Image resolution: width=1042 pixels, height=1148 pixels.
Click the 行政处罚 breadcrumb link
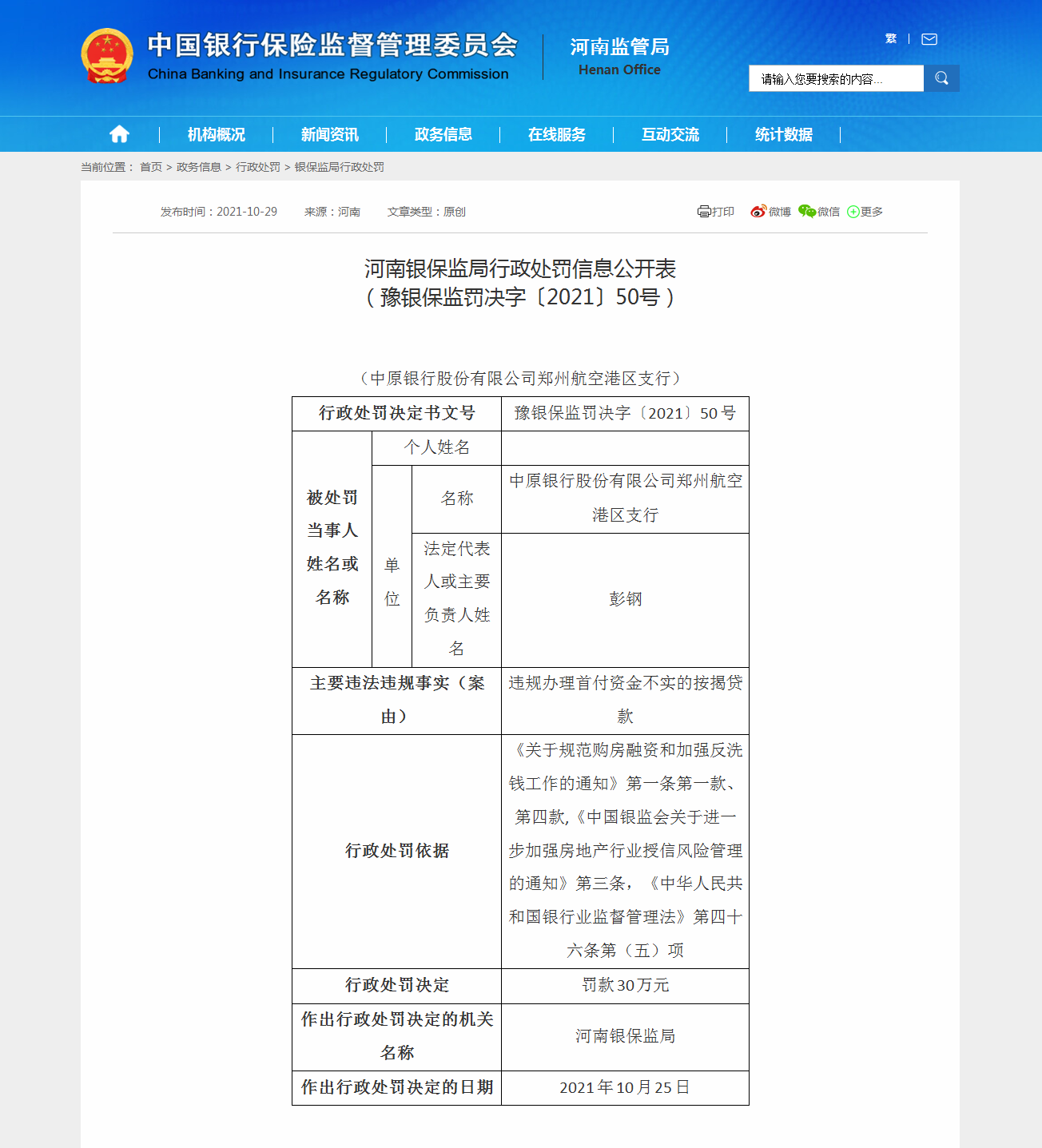[x=258, y=167]
